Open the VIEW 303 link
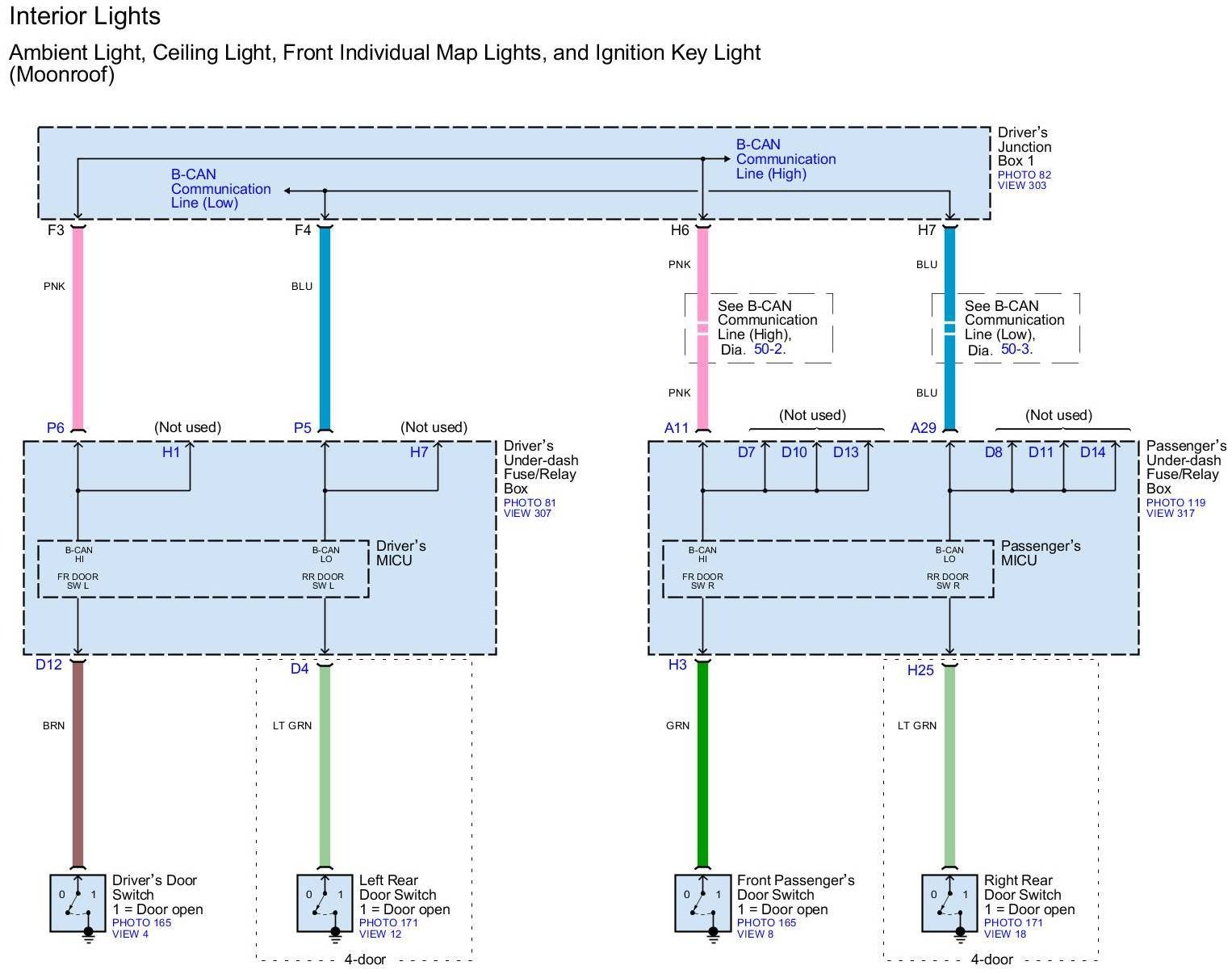Image resolution: width=1232 pixels, height=974 pixels. coord(1021,186)
